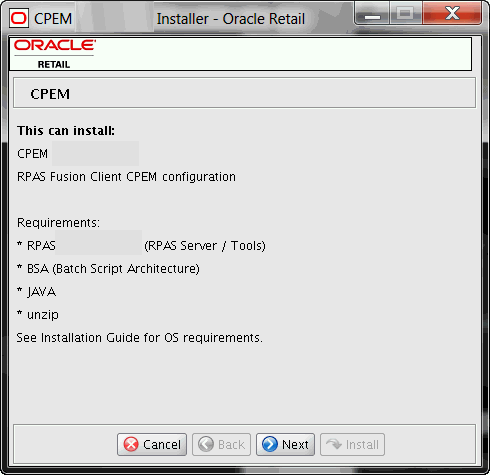Image resolution: width=490 pixels, height=475 pixels.
Task: Click the "Requirements:" label
Action: click(58, 223)
